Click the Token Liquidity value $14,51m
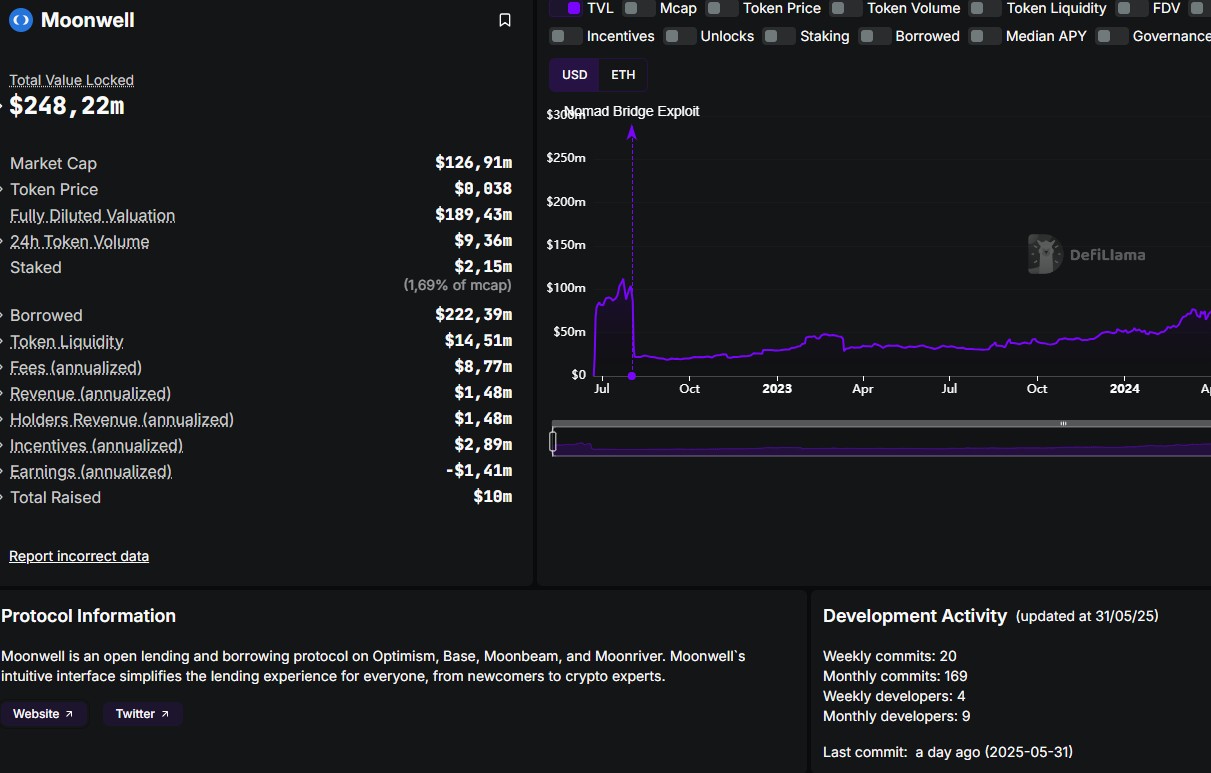This screenshot has width=1211, height=773. tap(478, 341)
